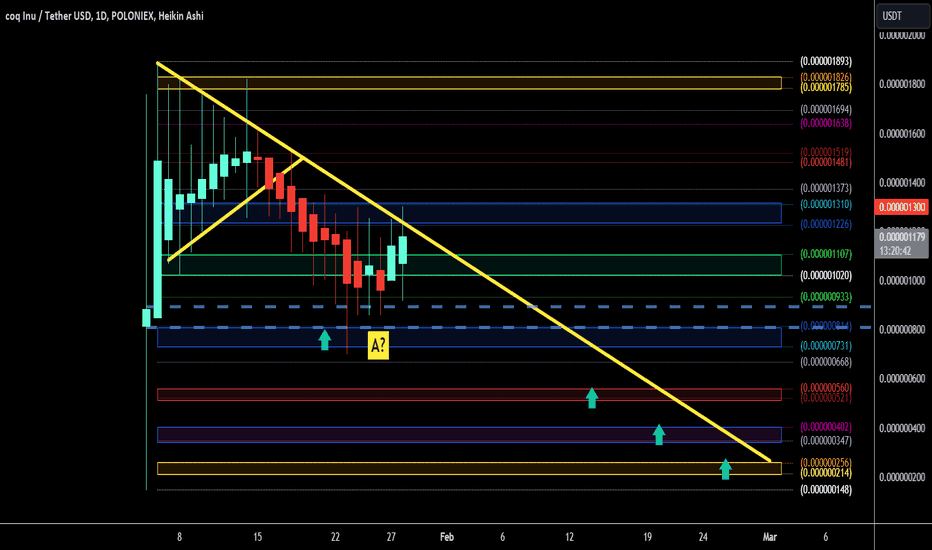Select the green arrow in the purple zone
Image resolution: width=932 pixels, height=550 pixels.
(659, 435)
